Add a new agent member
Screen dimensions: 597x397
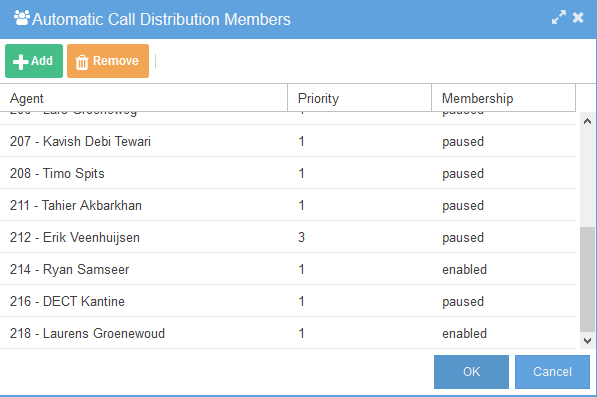click(x=34, y=61)
